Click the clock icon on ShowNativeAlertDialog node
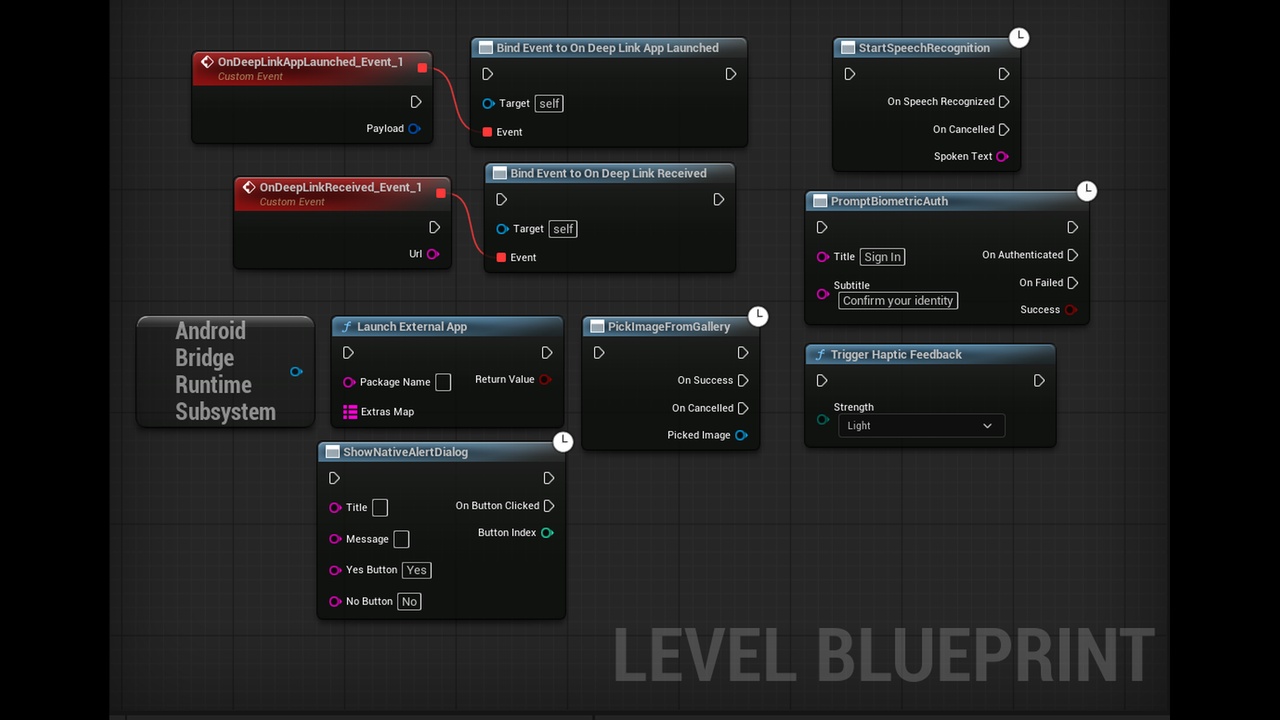Screen dimensions: 1280x720 tap(563, 441)
